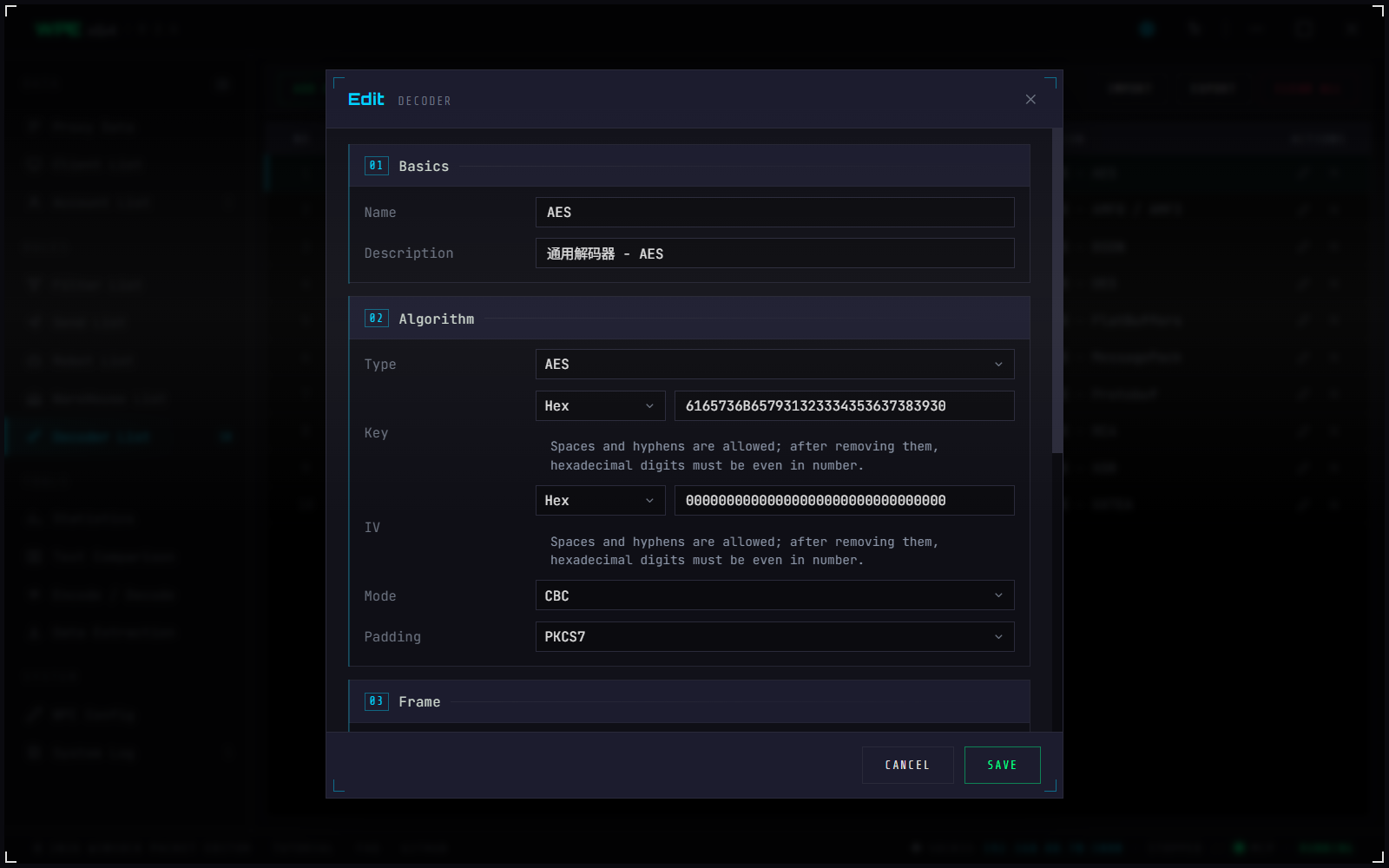
Task: Cancel editing the decoder
Action: [x=907, y=765]
